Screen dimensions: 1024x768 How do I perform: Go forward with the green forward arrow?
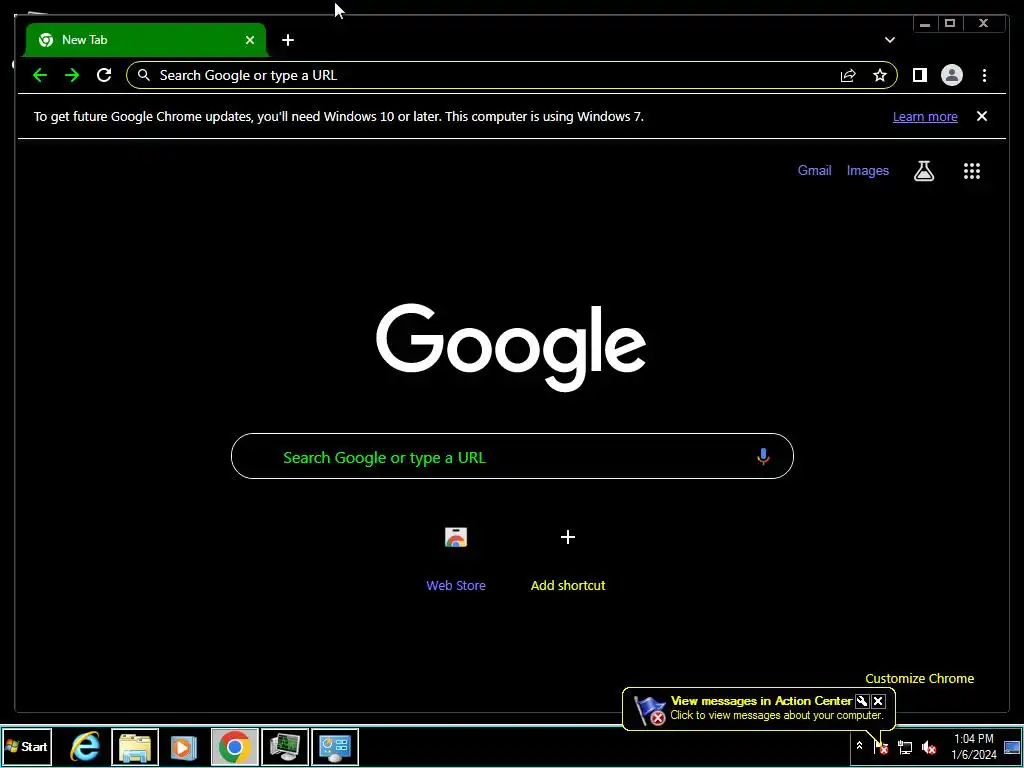[x=72, y=75]
